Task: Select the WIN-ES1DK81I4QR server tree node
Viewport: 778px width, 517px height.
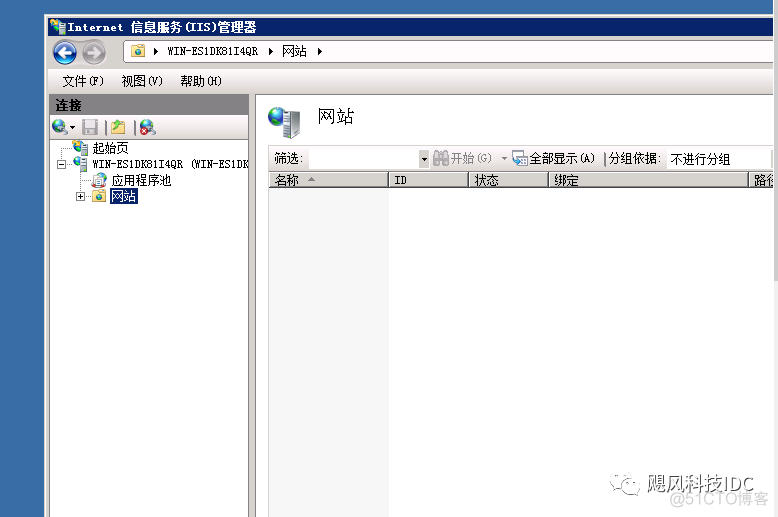Action: click(170, 164)
